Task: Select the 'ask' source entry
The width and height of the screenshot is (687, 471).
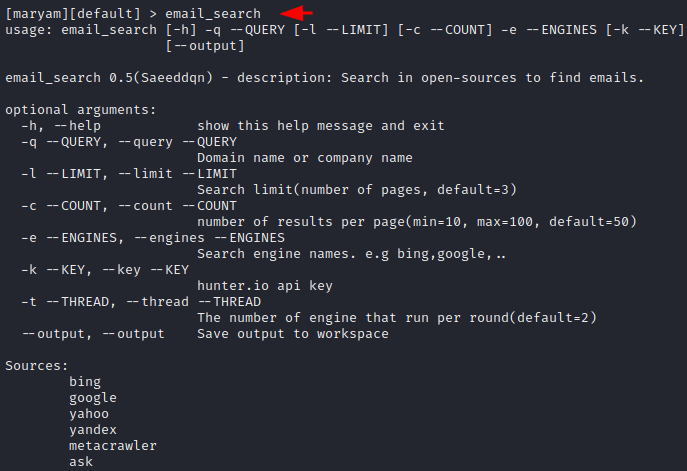Action: pyautogui.click(x=81, y=462)
